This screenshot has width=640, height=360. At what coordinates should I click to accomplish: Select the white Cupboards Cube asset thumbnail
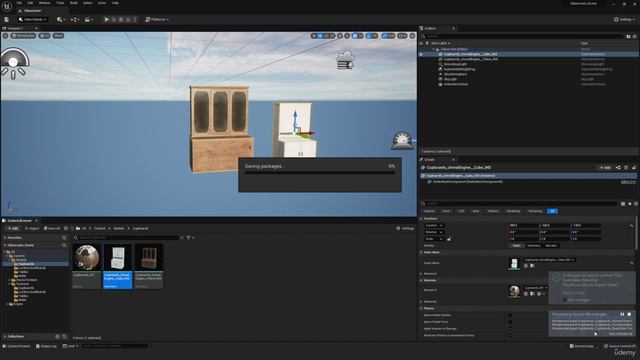coord(118,258)
